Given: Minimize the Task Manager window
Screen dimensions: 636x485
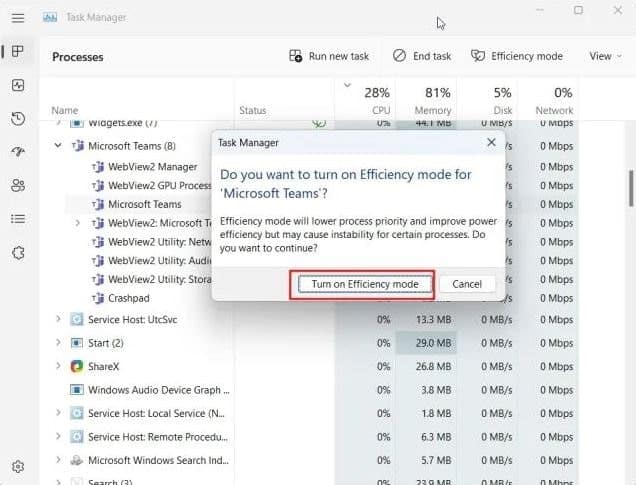Looking at the screenshot, I should [x=539, y=10].
